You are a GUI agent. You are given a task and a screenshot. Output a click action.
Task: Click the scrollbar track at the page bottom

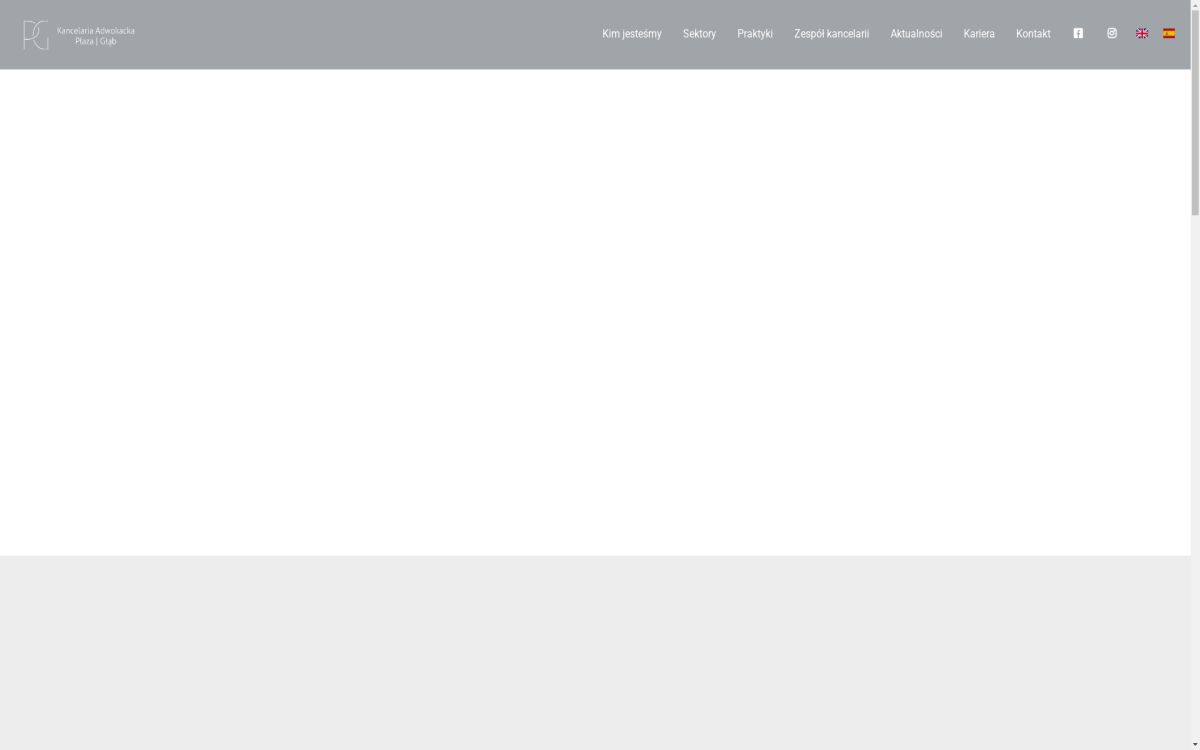click(x=1195, y=735)
